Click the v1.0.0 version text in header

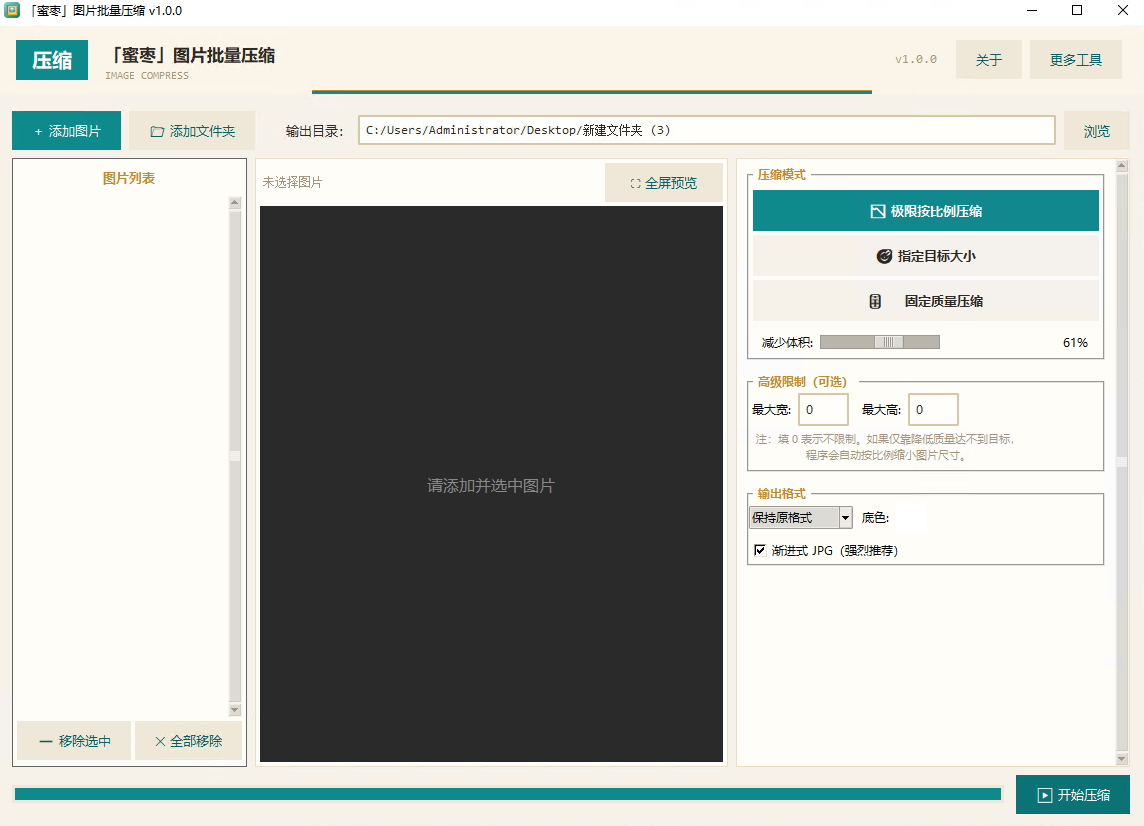click(x=916, y=59)
